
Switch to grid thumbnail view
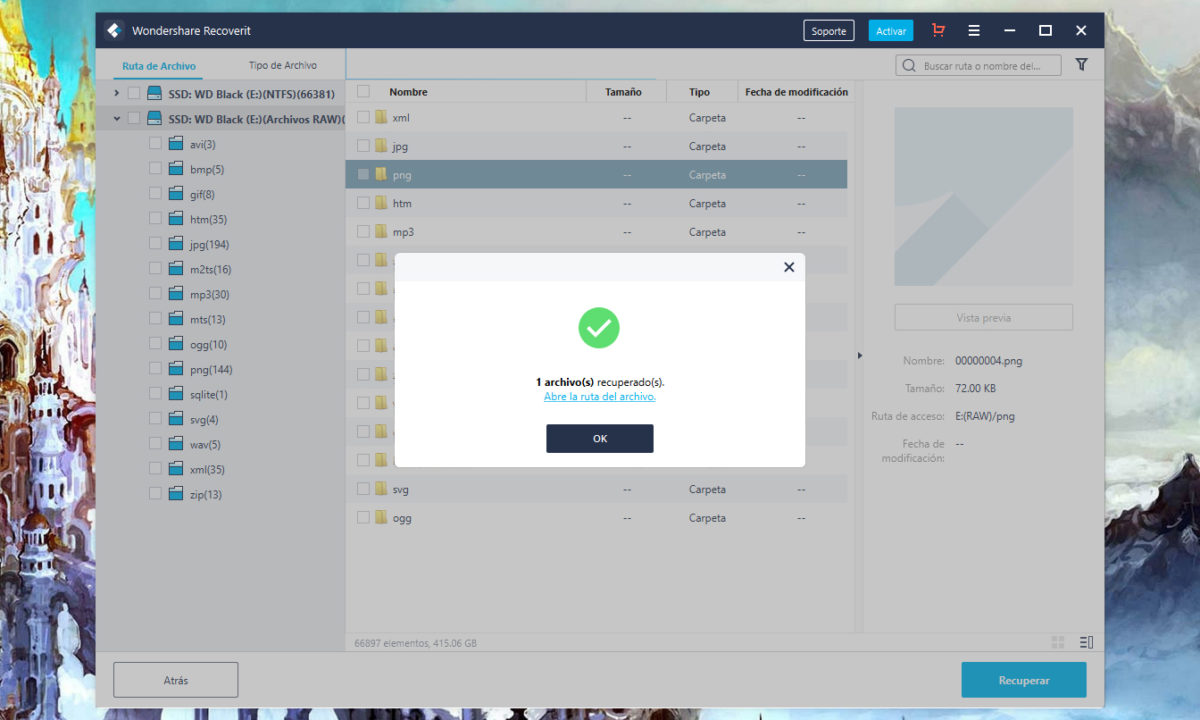coord(1058,642)
